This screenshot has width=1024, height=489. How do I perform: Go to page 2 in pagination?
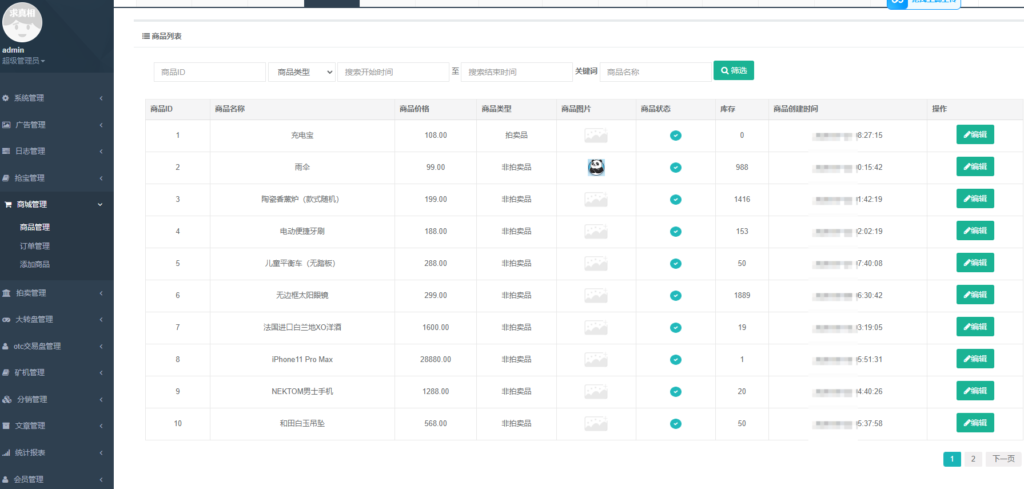tap(972, 459)
